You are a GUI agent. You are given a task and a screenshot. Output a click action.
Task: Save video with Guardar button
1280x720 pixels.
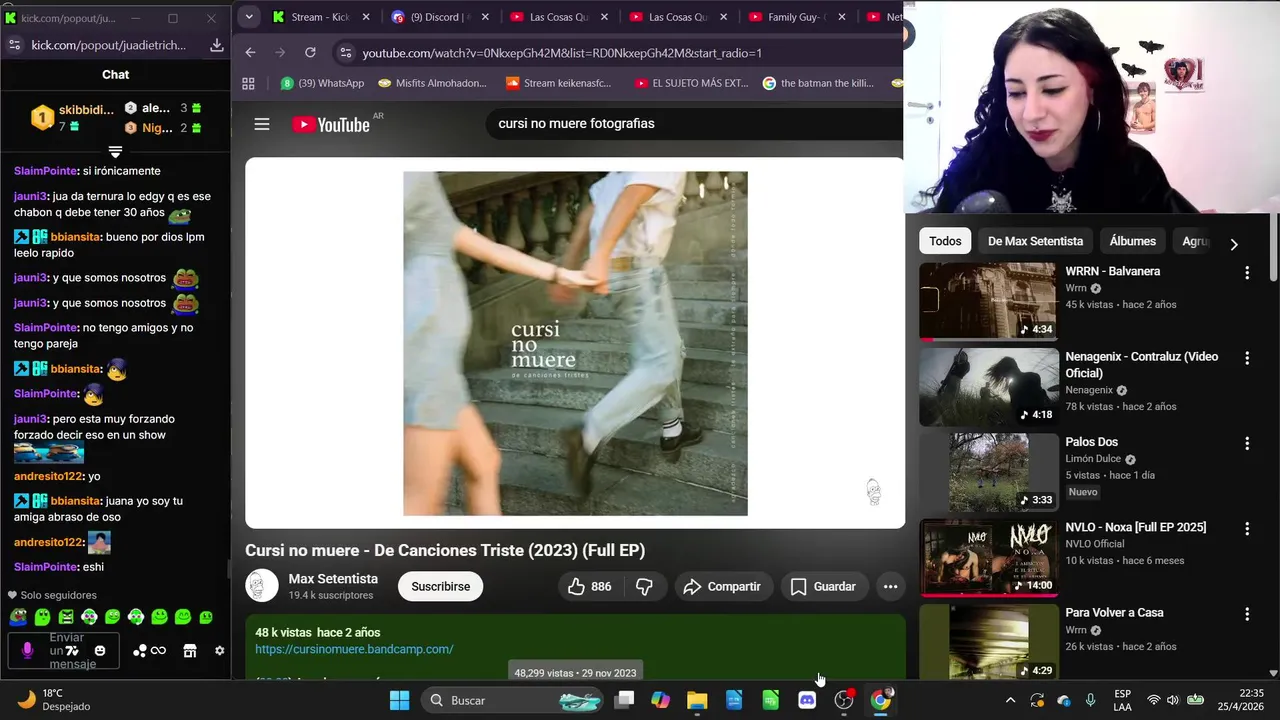(x=823, y=587)
